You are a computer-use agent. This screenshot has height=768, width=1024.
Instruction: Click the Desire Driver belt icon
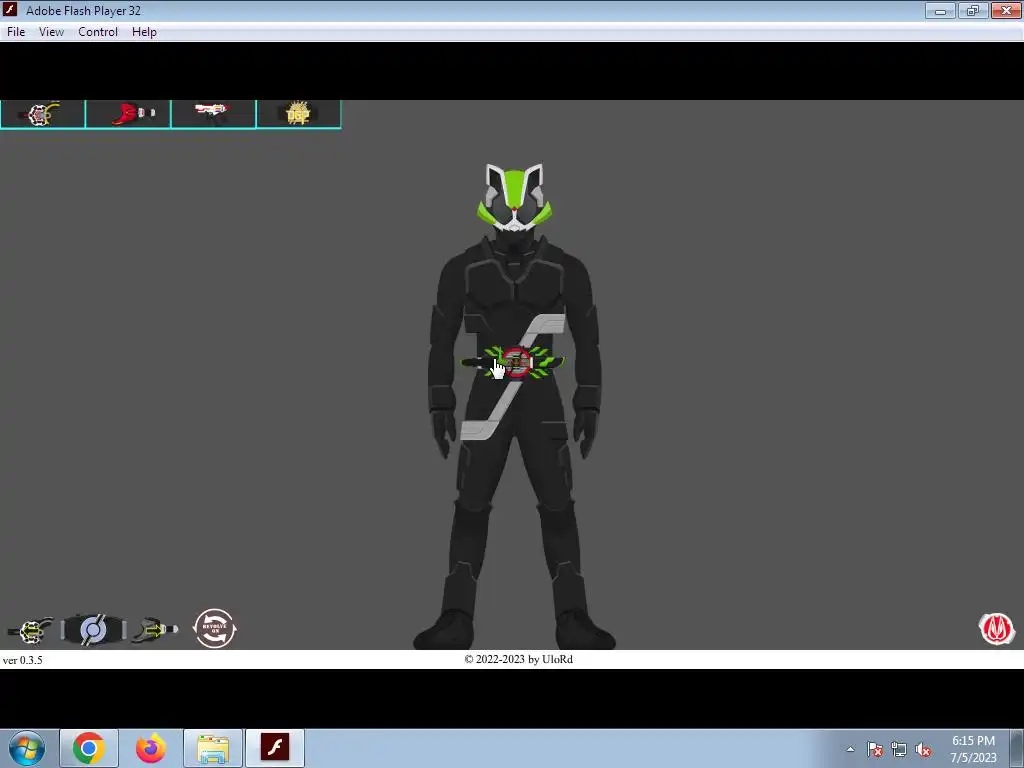click(93, 630)
